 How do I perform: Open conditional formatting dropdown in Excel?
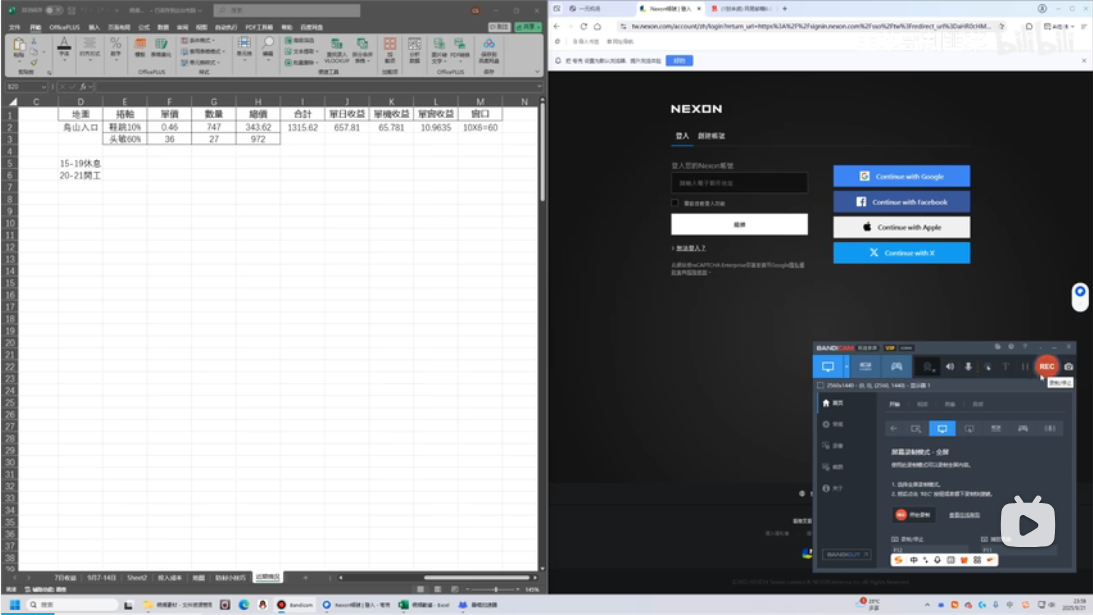(200, 40)
